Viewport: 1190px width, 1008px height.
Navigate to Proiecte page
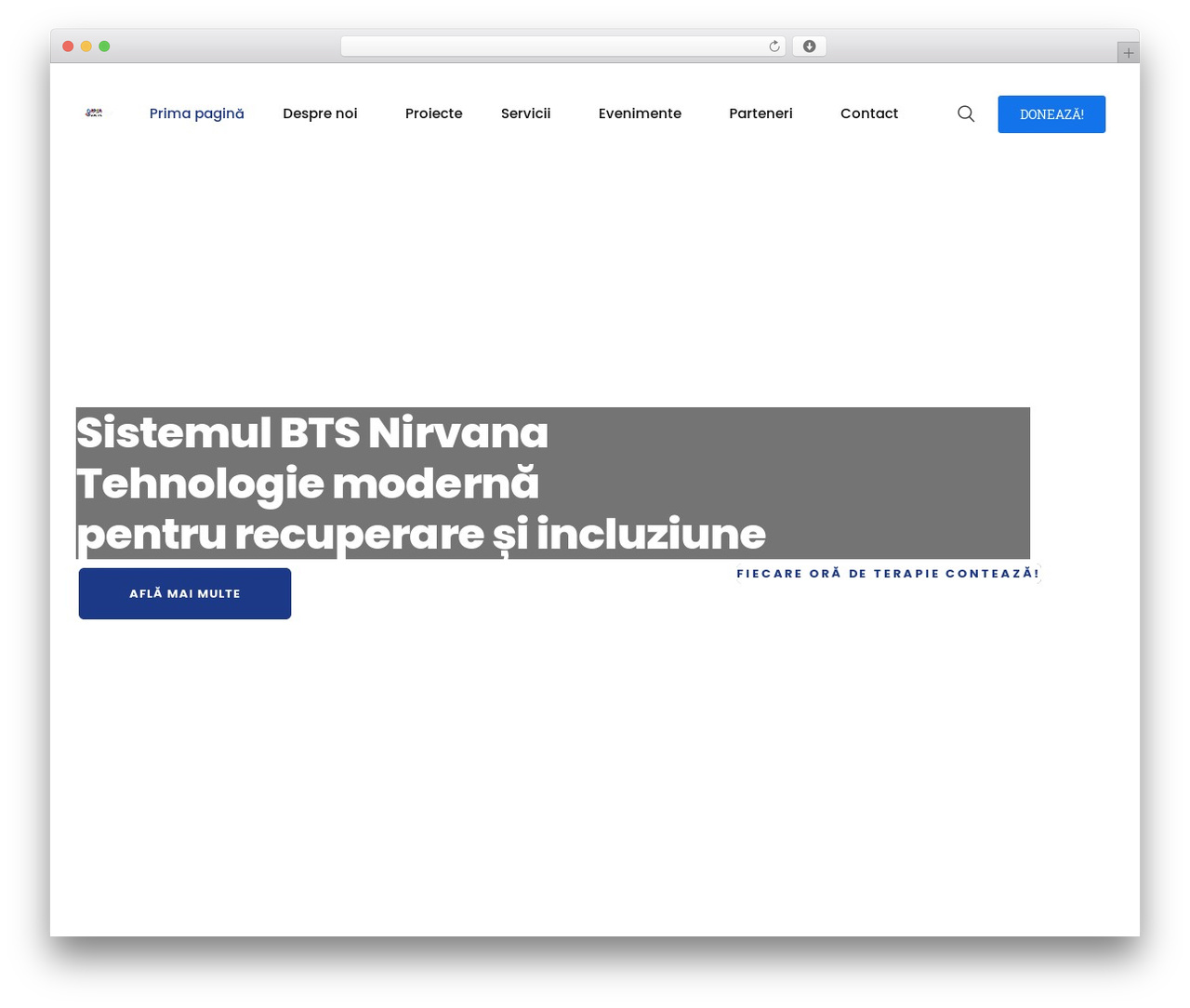coord(434,113)
